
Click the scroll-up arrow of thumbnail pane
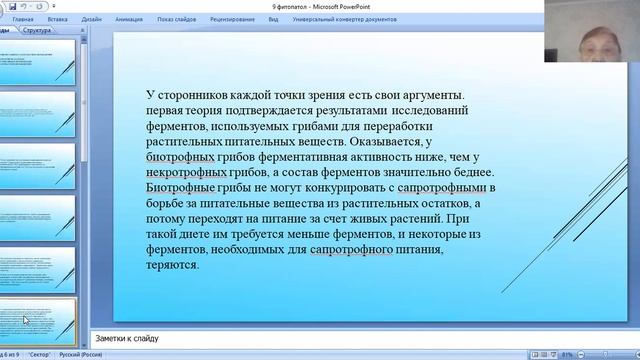coord(84,40)
